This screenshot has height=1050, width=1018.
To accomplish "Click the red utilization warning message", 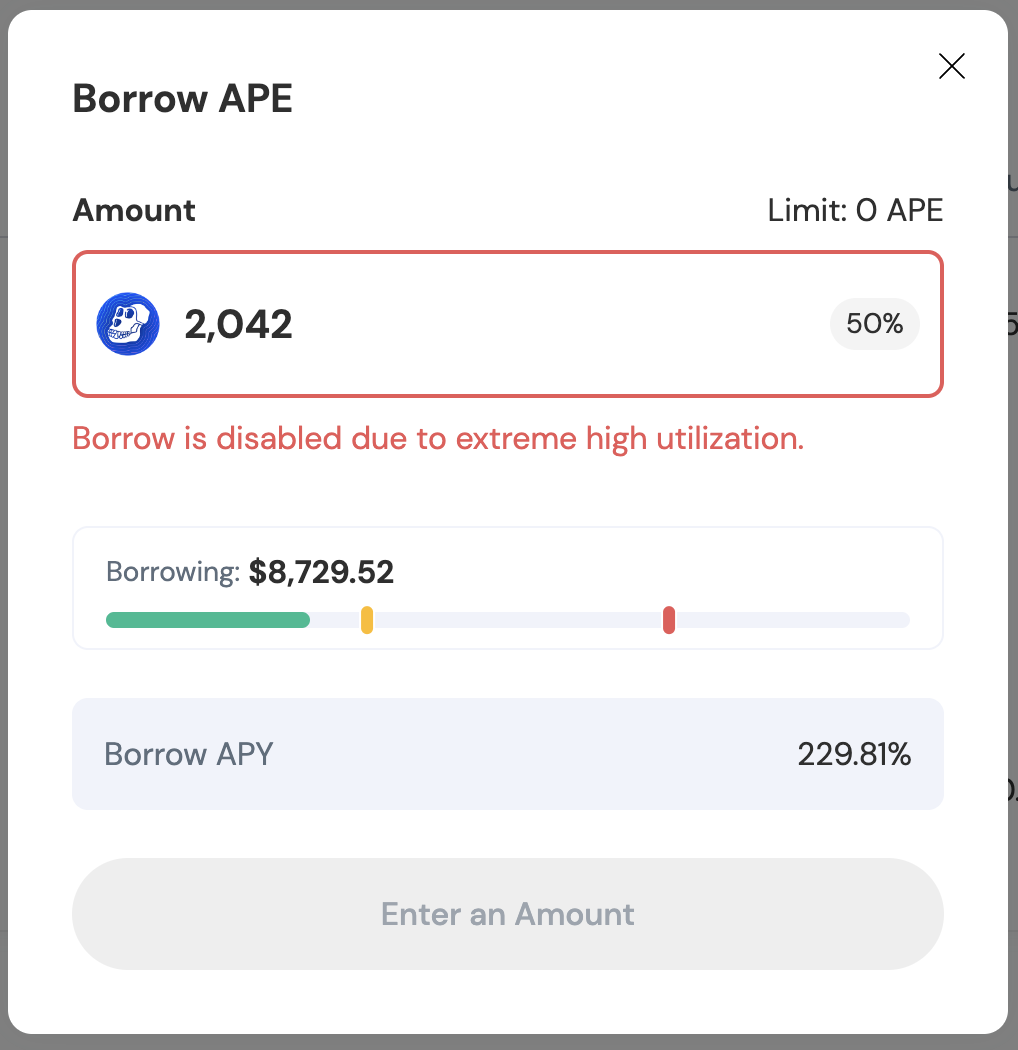I will tap(437, 438).
